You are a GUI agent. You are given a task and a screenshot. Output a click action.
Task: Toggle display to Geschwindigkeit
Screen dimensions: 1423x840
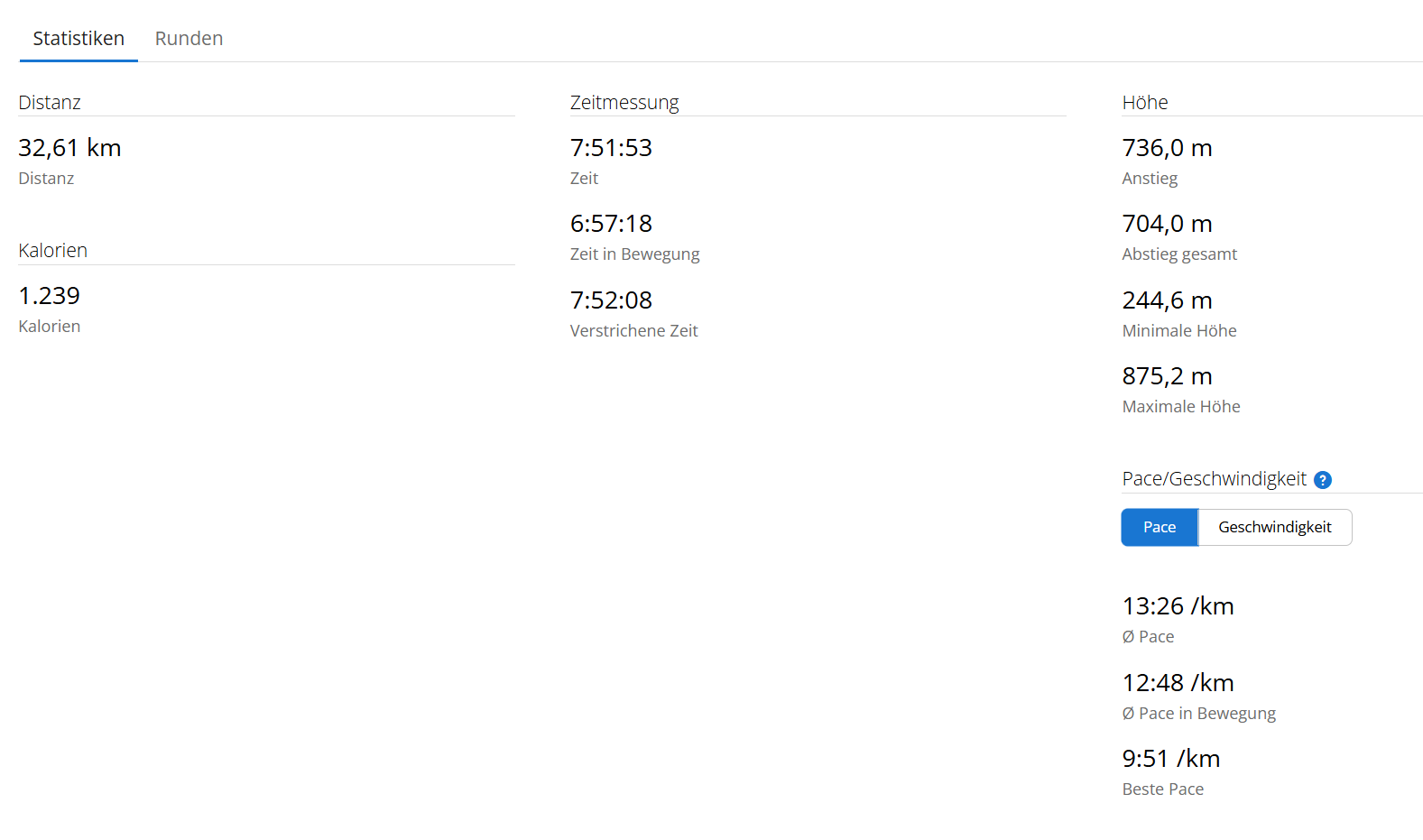tap(1274, 528)
